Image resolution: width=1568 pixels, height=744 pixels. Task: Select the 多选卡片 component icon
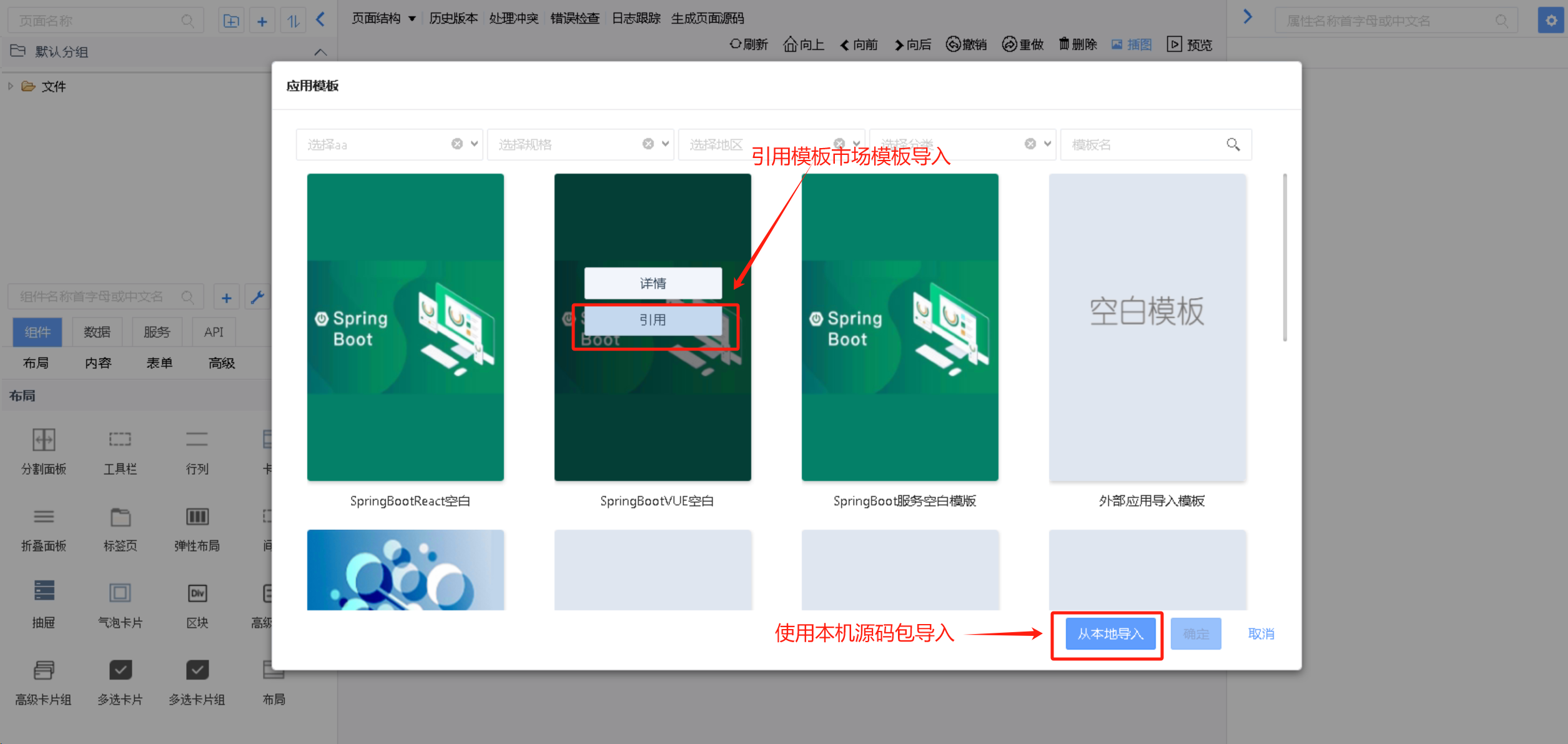coord(121,670)
